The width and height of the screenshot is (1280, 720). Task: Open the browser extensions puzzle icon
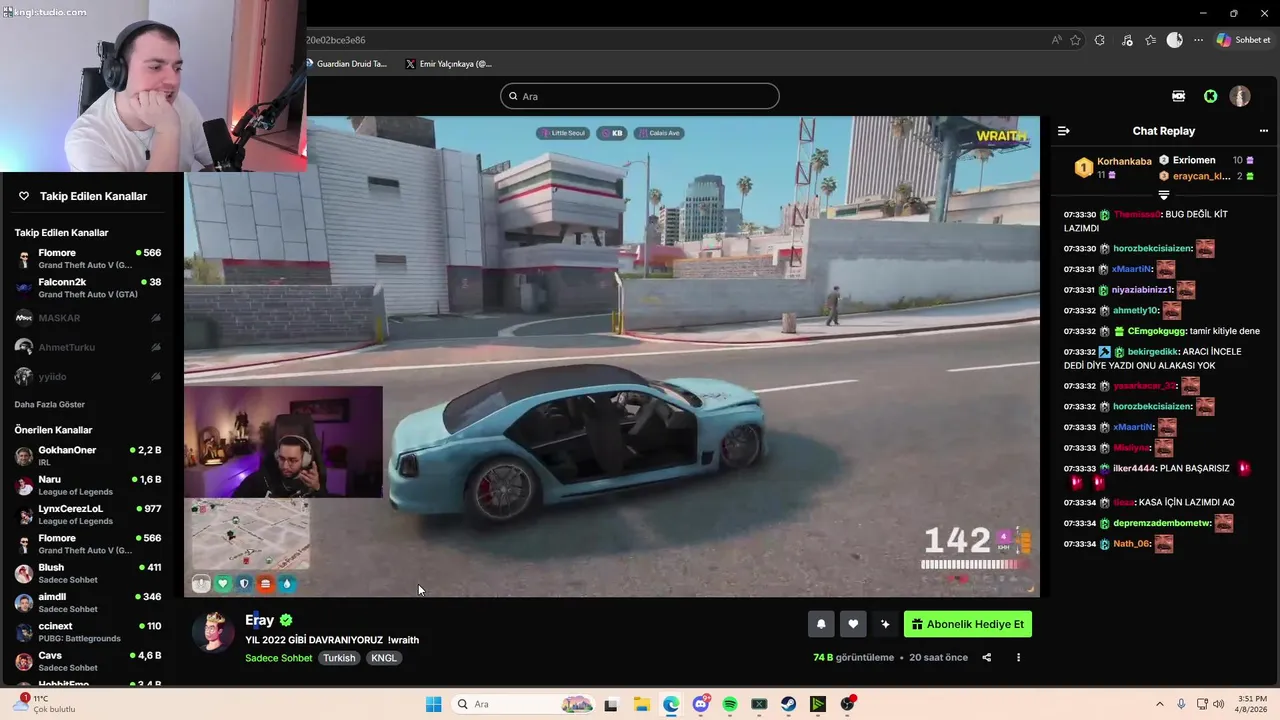click(x=1100, y=40)
